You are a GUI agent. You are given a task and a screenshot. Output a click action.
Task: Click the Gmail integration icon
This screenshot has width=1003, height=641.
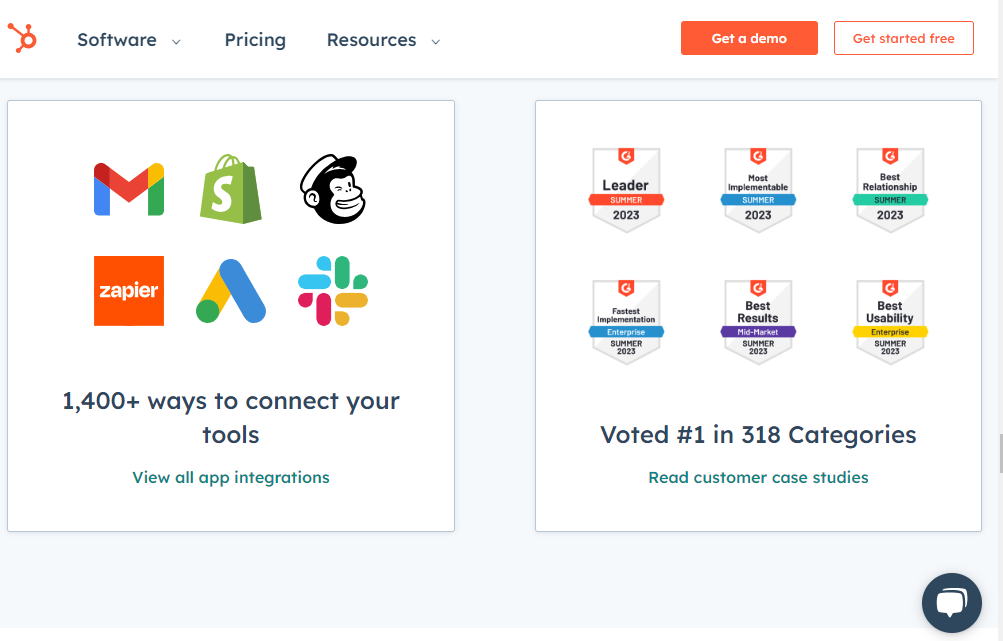(x=129, y=189)
